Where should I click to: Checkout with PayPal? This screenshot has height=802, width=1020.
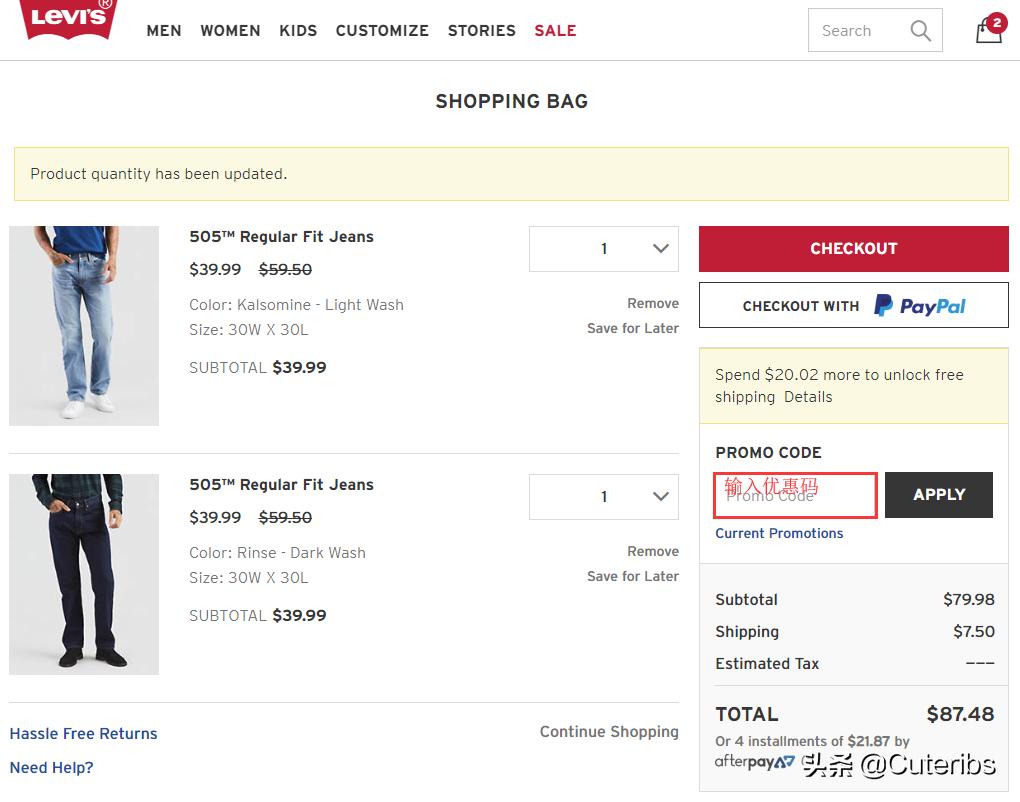[853, 306]
